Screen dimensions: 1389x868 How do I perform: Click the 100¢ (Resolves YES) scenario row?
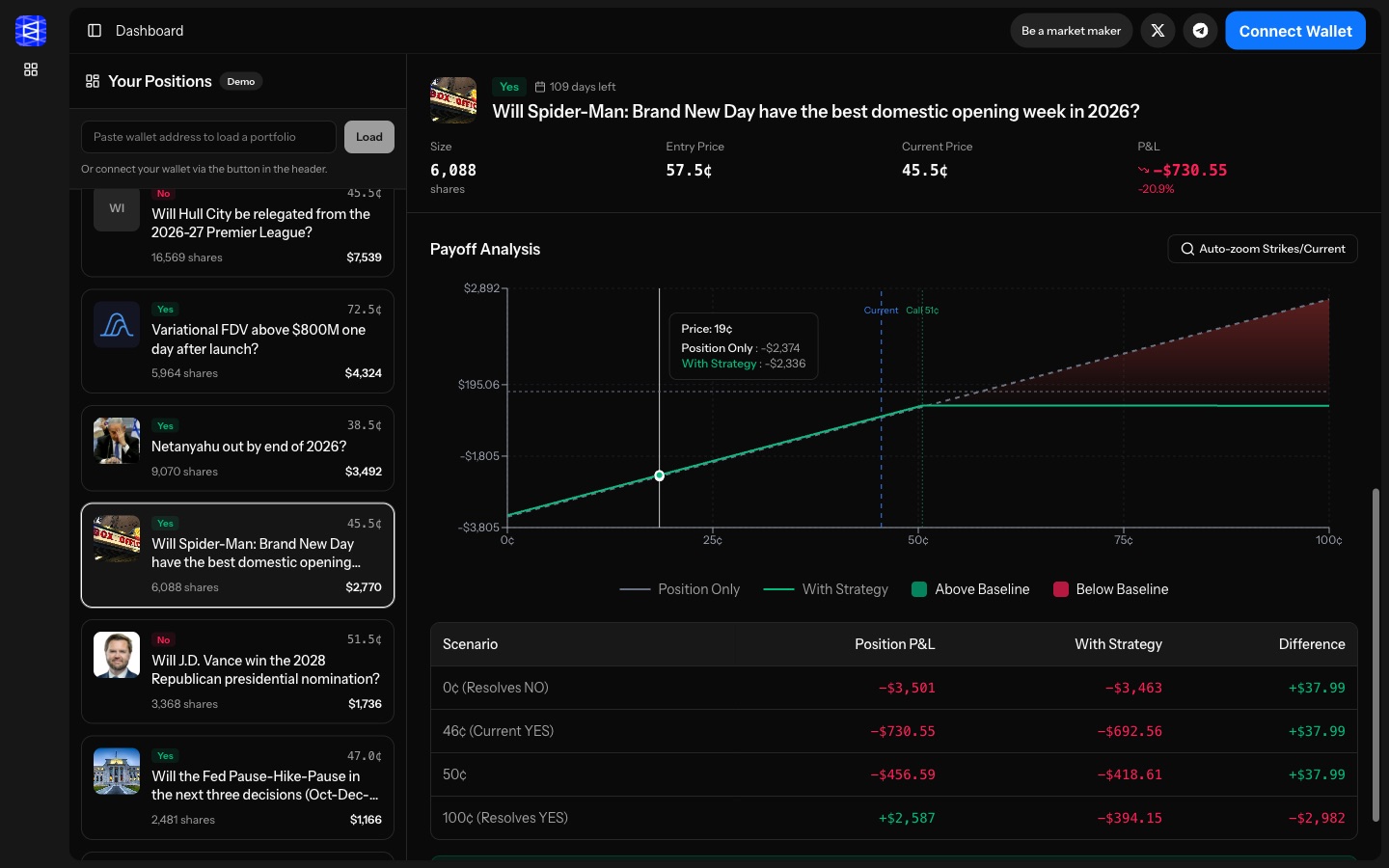pos(893,818)
